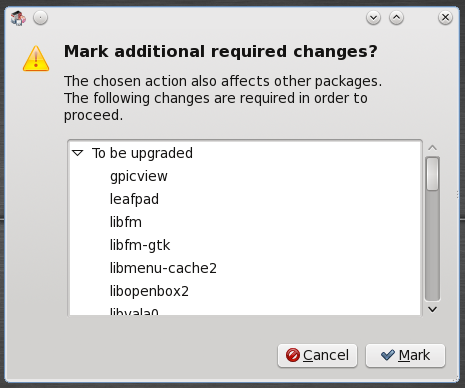This screenshot has width=465, height=388.
Task: Confirm changes with the Mark button
Action: 405,356
